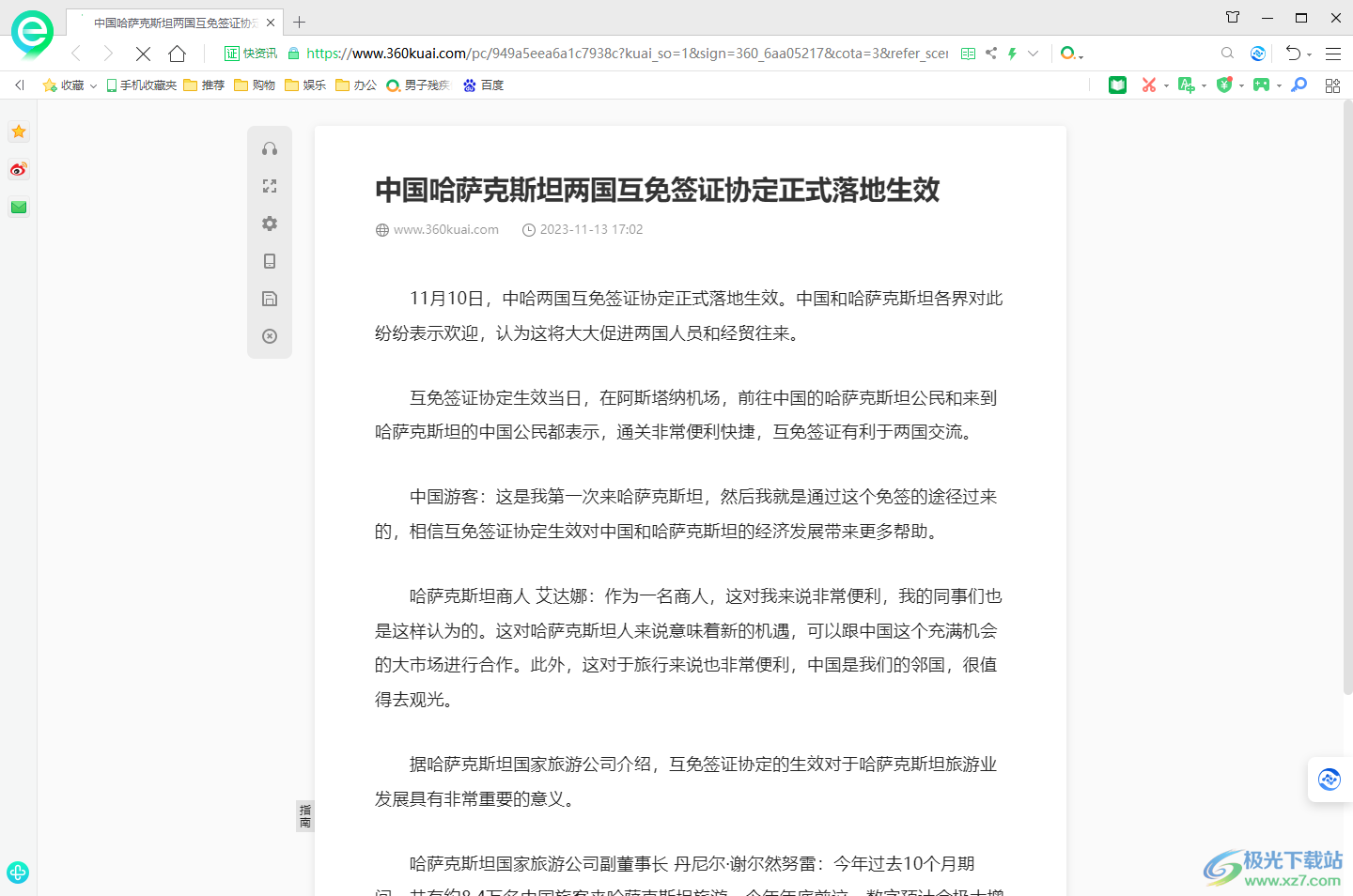This screenshot has height=896, width=1353.
Task: Open the 购物 bookmark folder
Action: (x=255, y=85)
